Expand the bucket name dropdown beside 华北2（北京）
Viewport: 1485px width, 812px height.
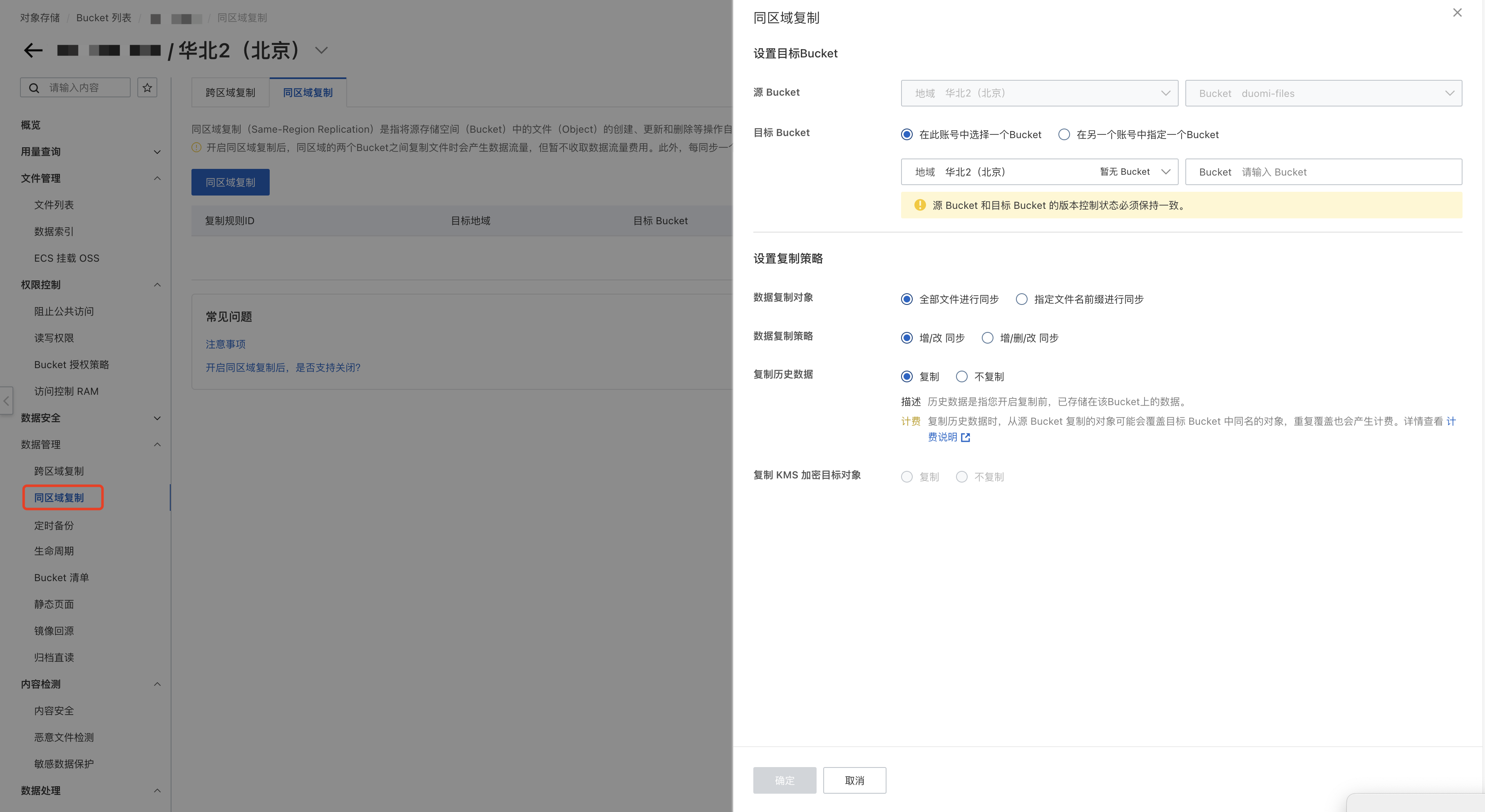tap(321, 50)
